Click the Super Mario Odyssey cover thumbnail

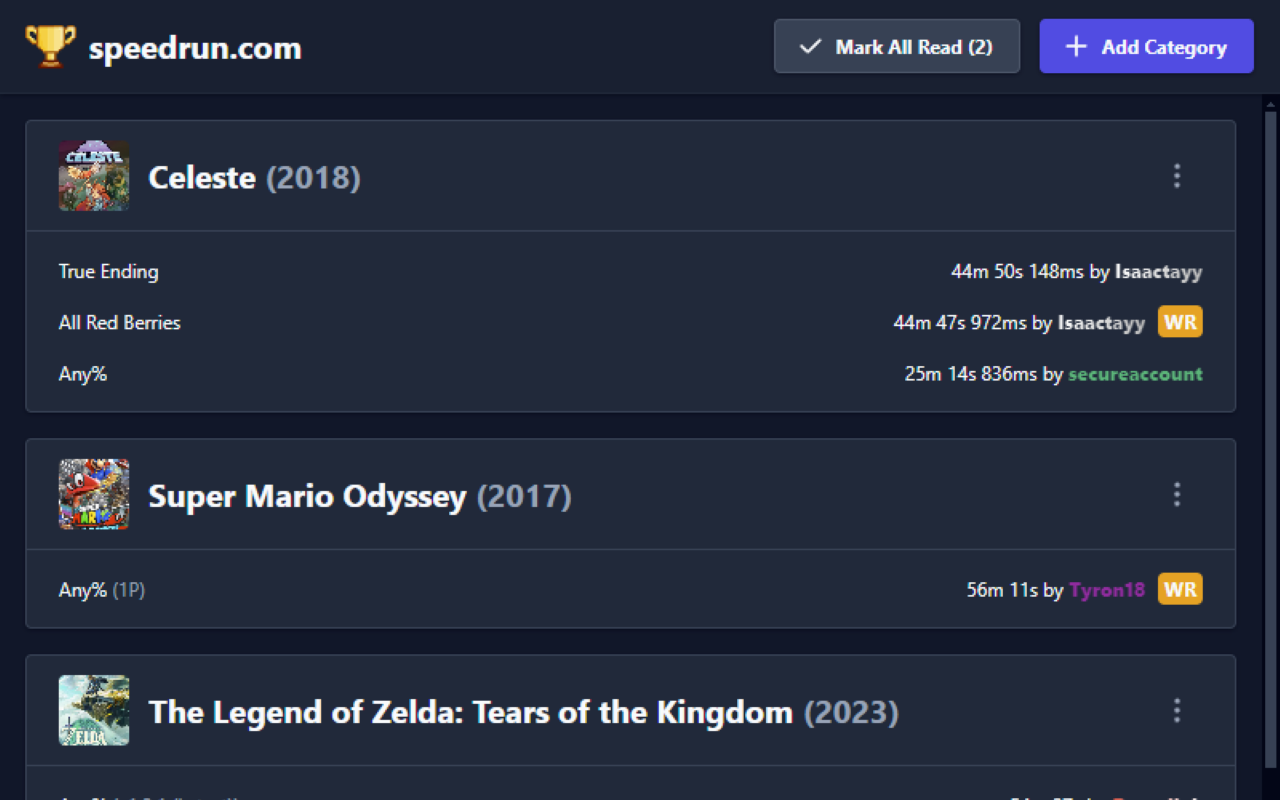coord(94,494)
